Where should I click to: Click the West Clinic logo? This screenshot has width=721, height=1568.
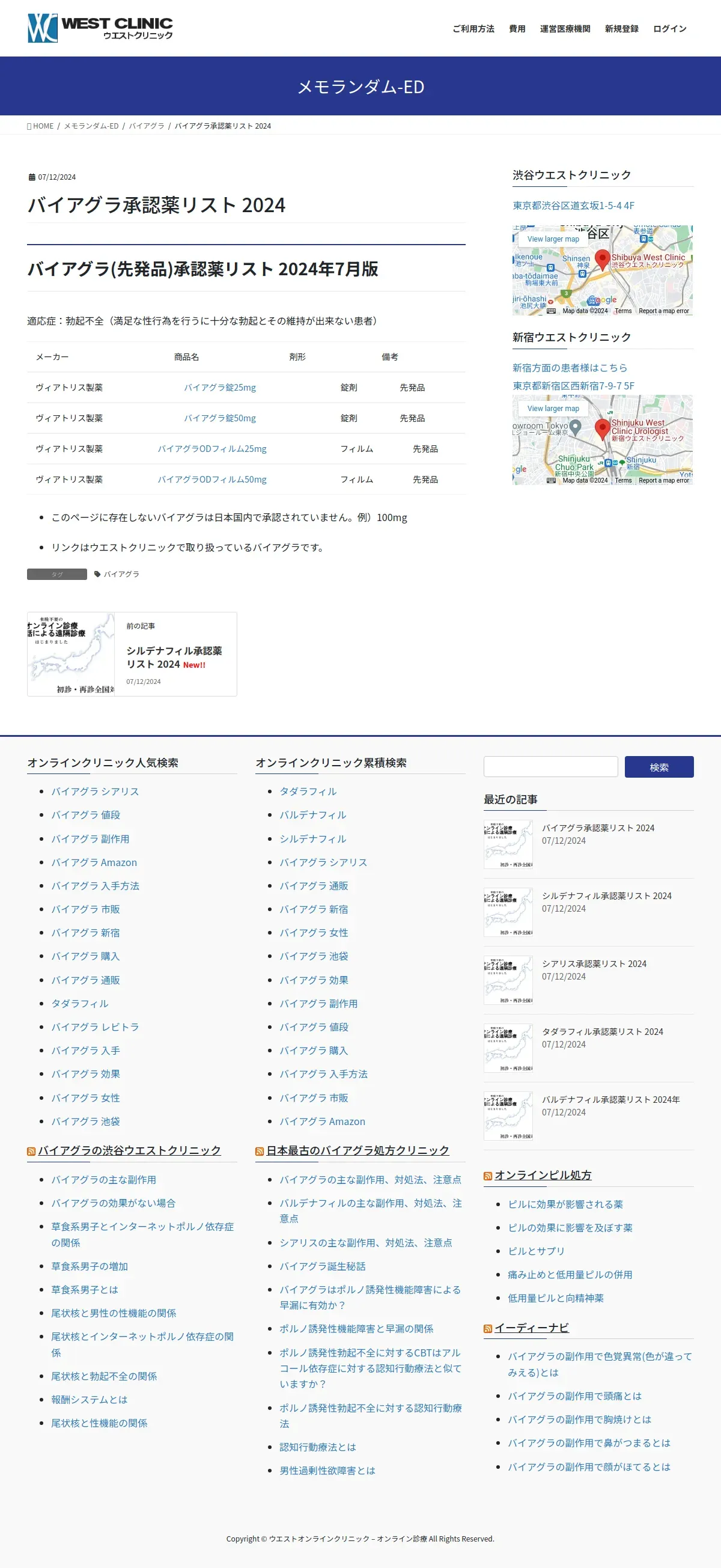coord(100,28)
